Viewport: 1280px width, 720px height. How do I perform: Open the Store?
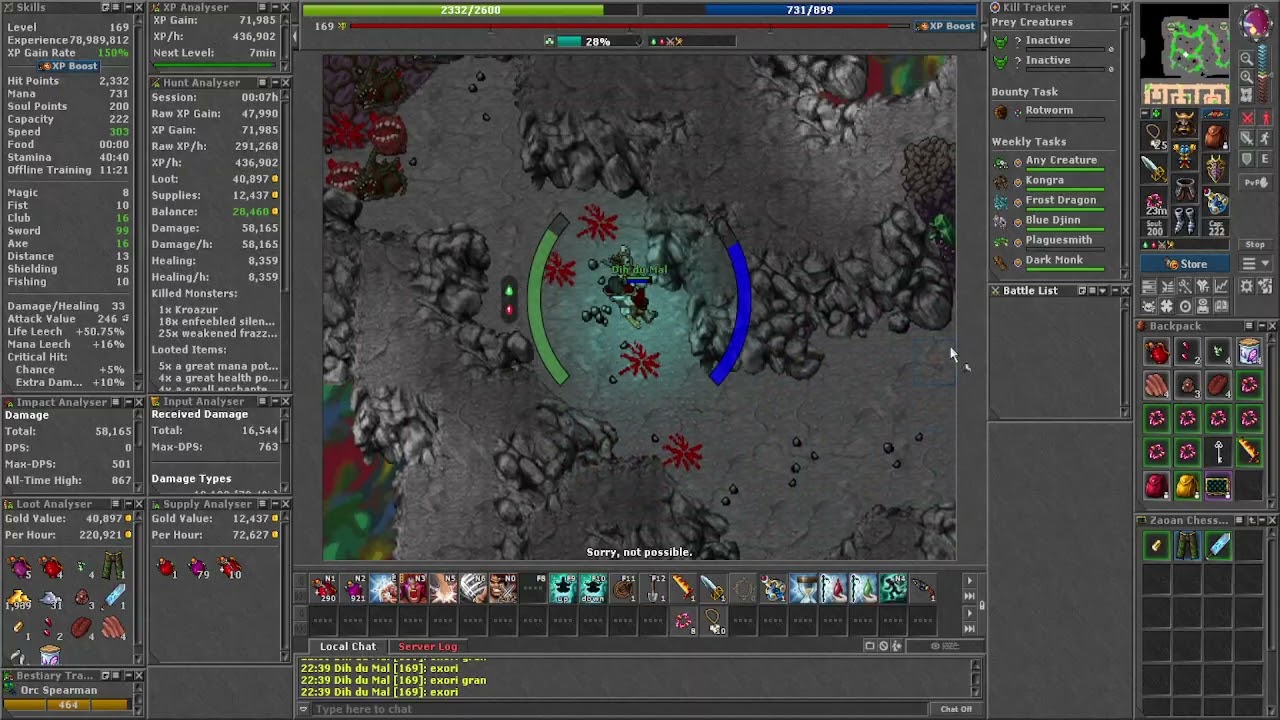pyautogui.click(x=1184, y=264)
